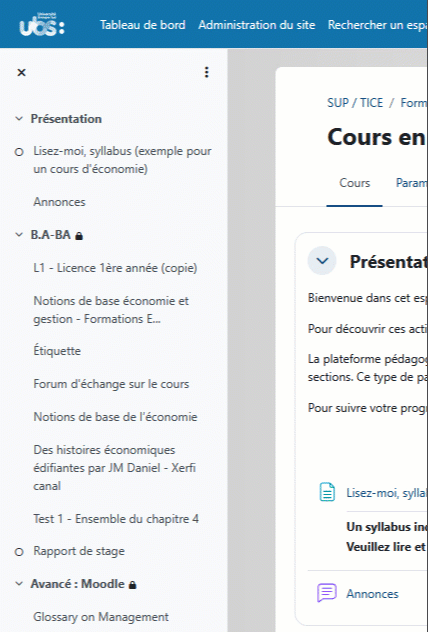Click the UBS university logo

point(42,25)
